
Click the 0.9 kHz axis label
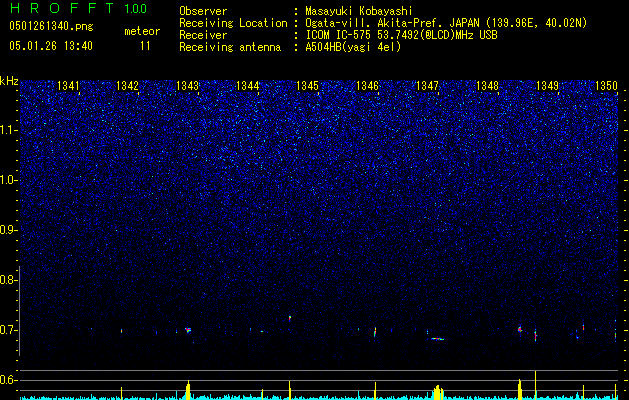click(x=8, y=230)
